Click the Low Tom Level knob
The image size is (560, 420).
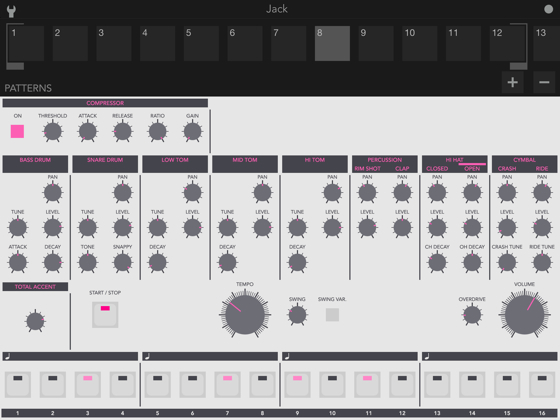pos(192,228)
